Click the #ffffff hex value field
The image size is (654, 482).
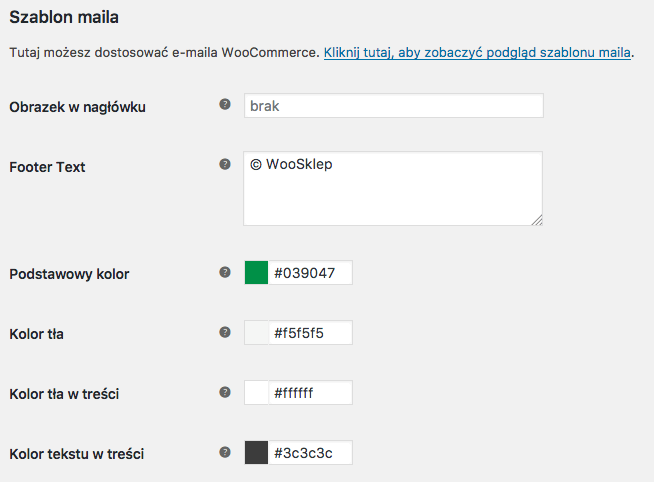(x=310, y=393)
